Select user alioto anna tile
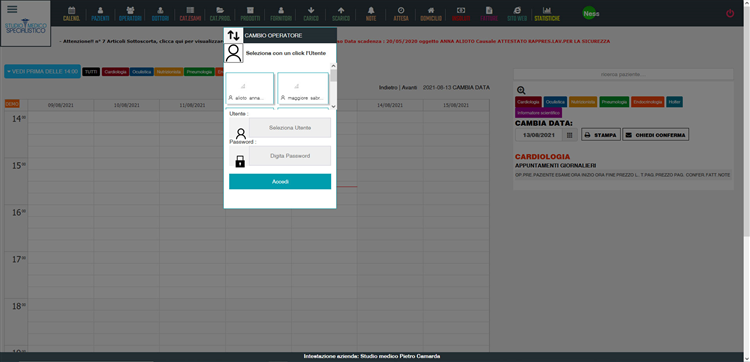This screenshot has width=750, height=362. click(x=250, y=88)
